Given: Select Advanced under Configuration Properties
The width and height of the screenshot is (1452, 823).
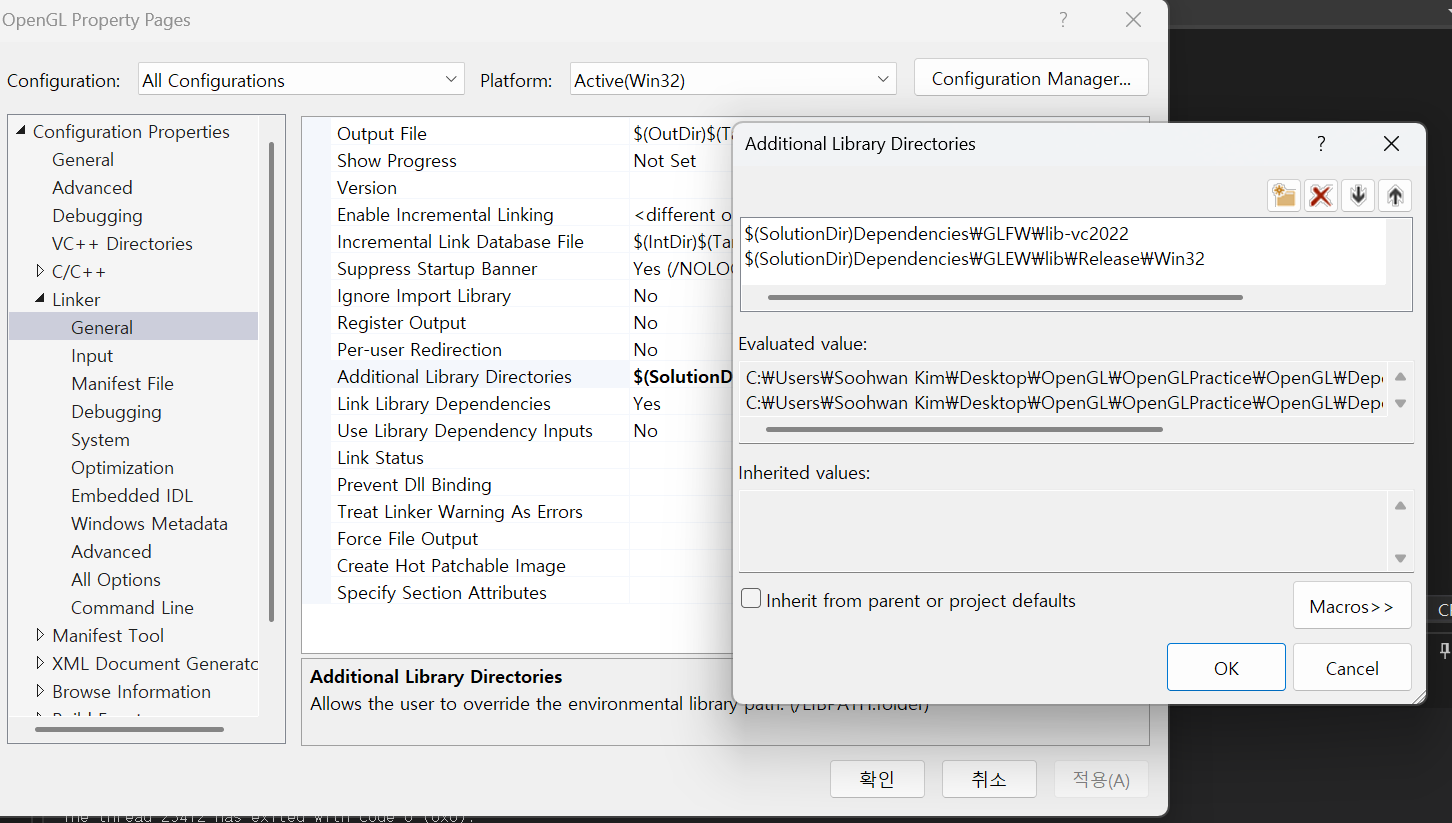Looking at the screenshot, I should pos(92,187).
